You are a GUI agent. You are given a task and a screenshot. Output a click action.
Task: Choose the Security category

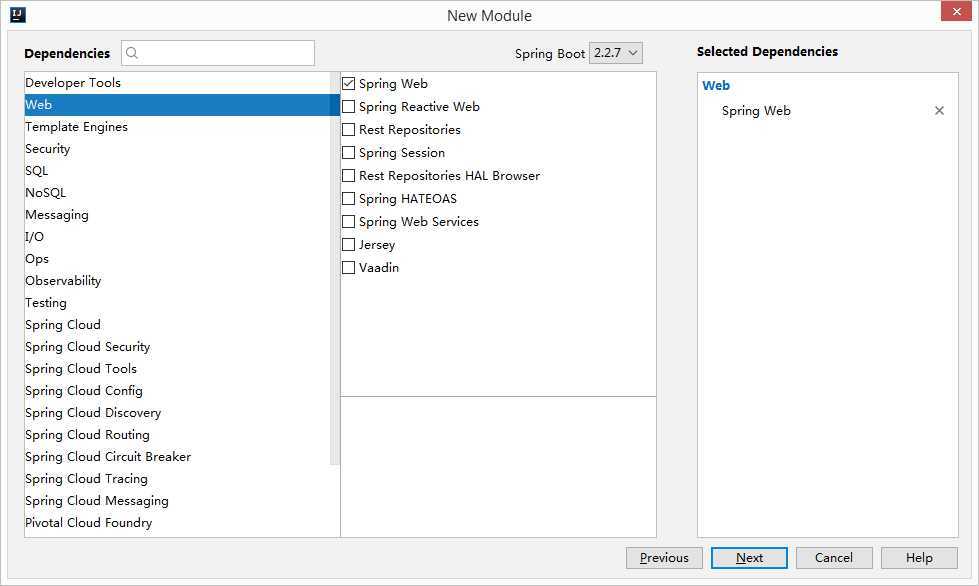(177, 149)
